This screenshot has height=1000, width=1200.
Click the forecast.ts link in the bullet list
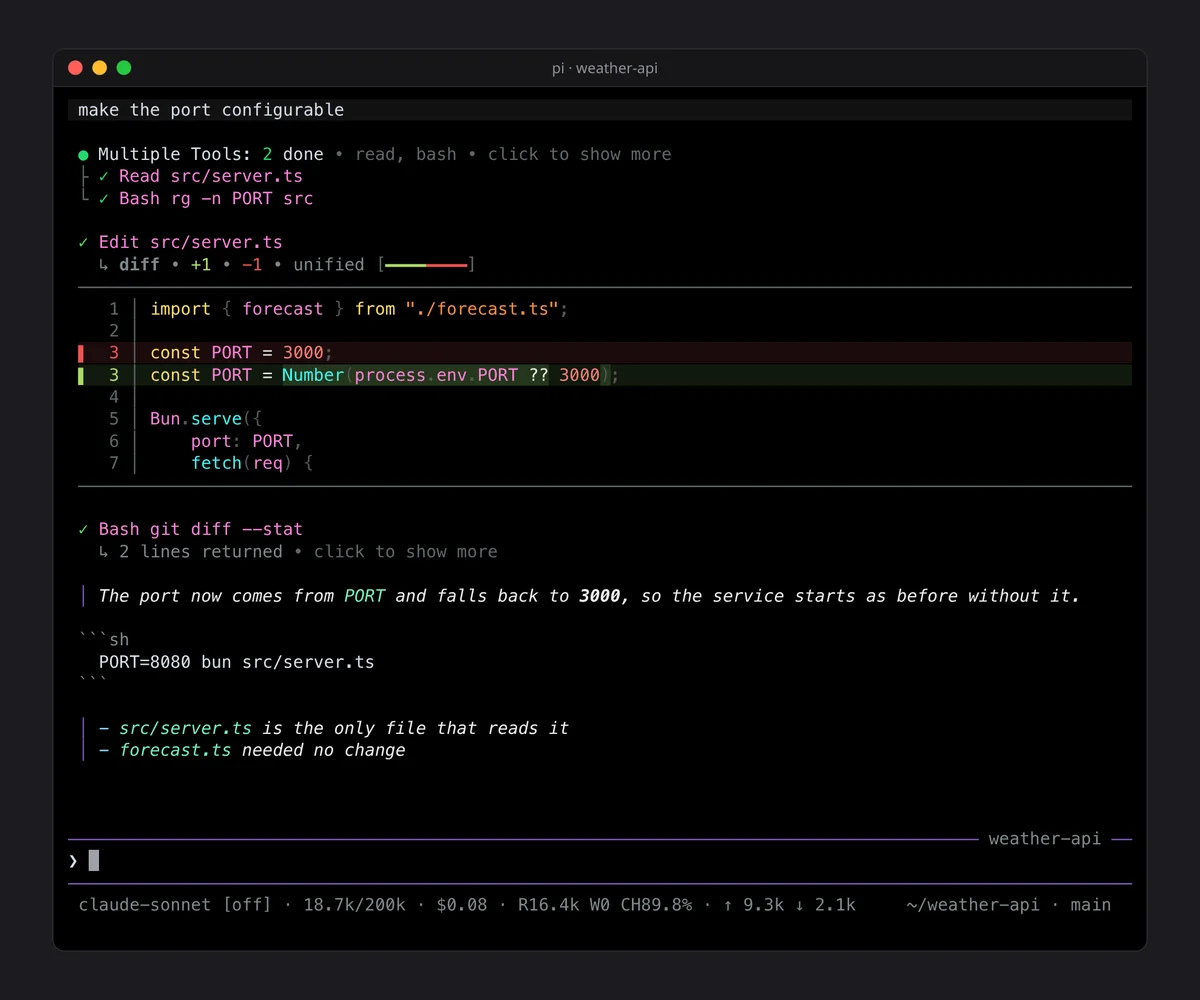coord(175,750)
